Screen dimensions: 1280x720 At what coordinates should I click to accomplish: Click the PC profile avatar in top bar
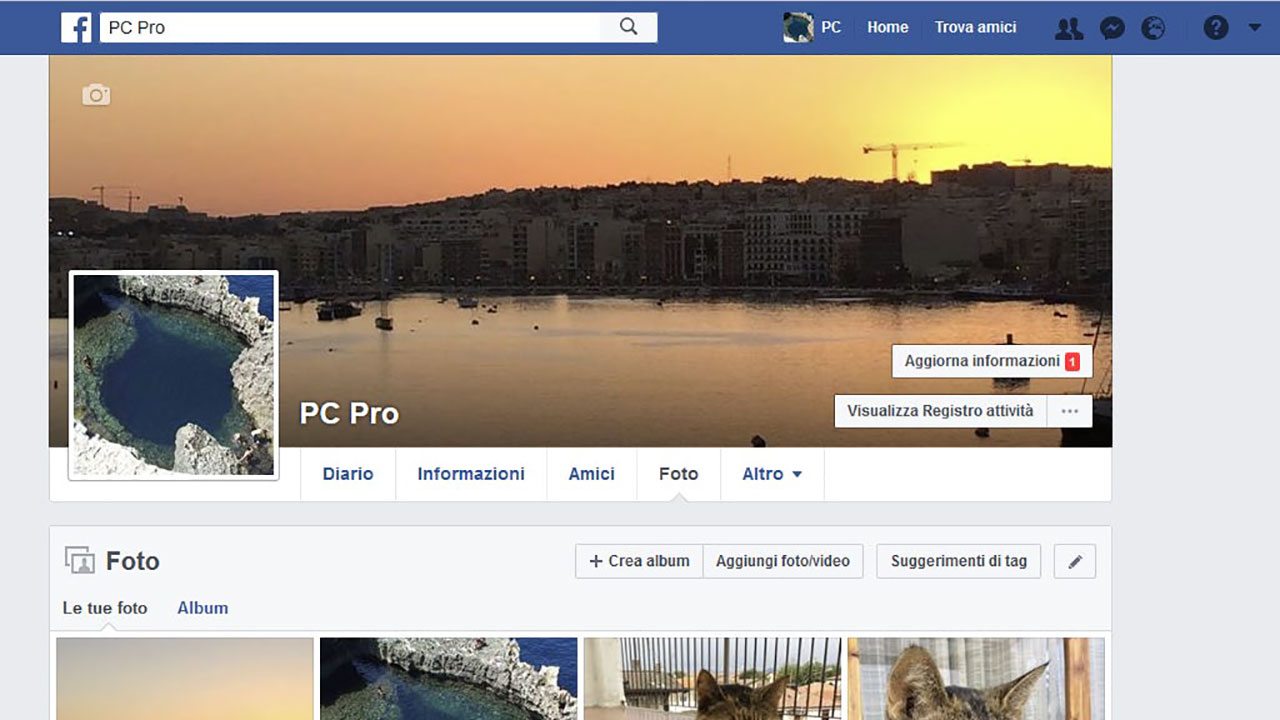798,27
